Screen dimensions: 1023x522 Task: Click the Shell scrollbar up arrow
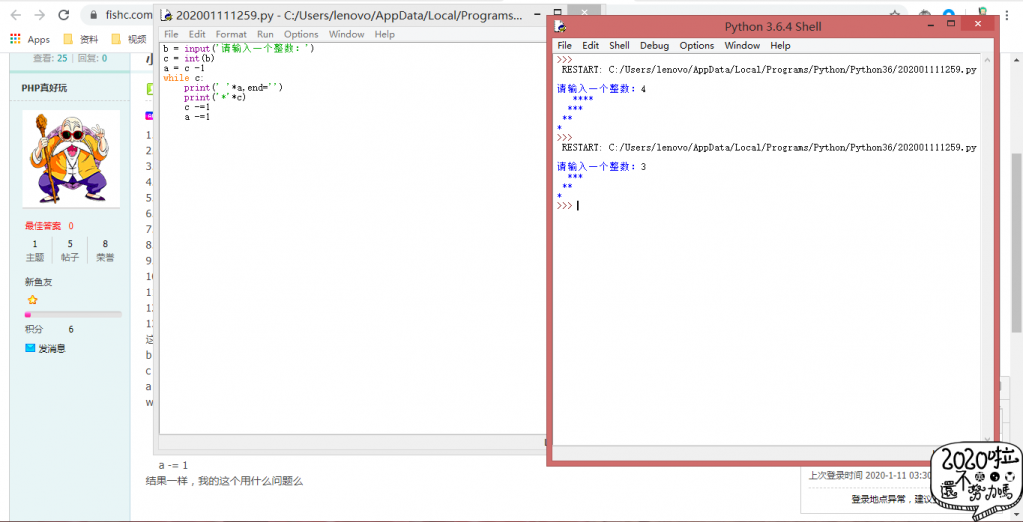[985, 59]
